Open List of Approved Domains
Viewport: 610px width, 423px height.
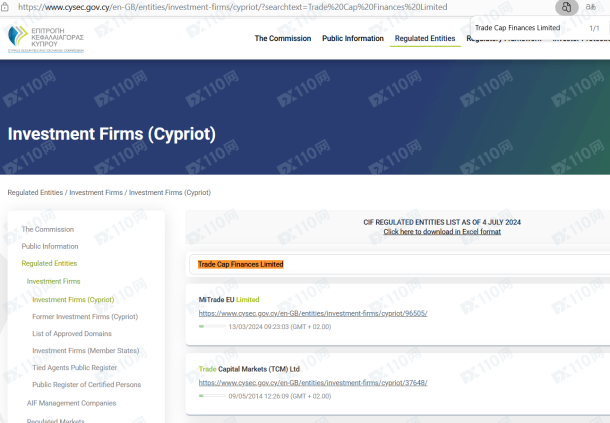(x=72, y=334)
